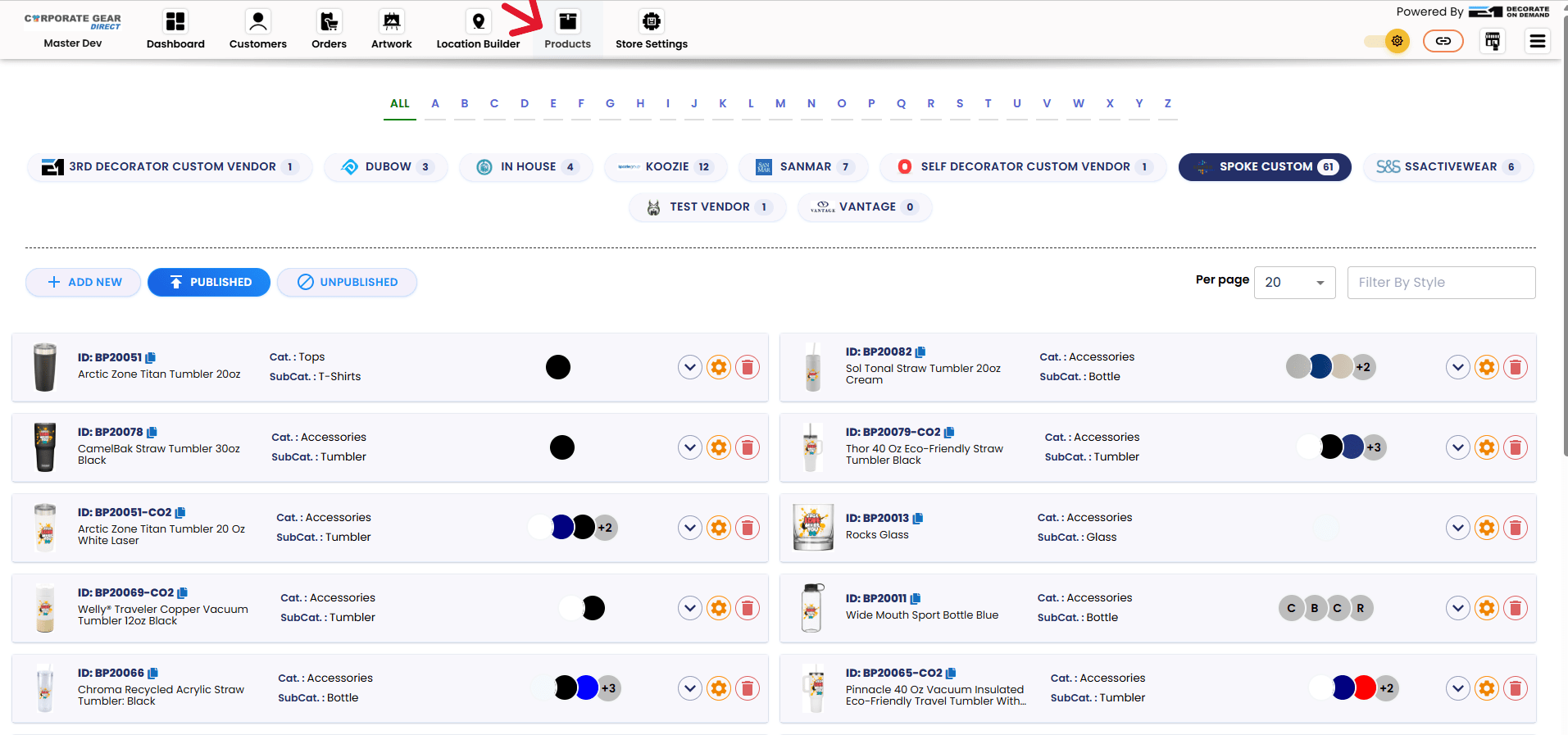
Task: Go to Customers page
Action: coord(257,29)
